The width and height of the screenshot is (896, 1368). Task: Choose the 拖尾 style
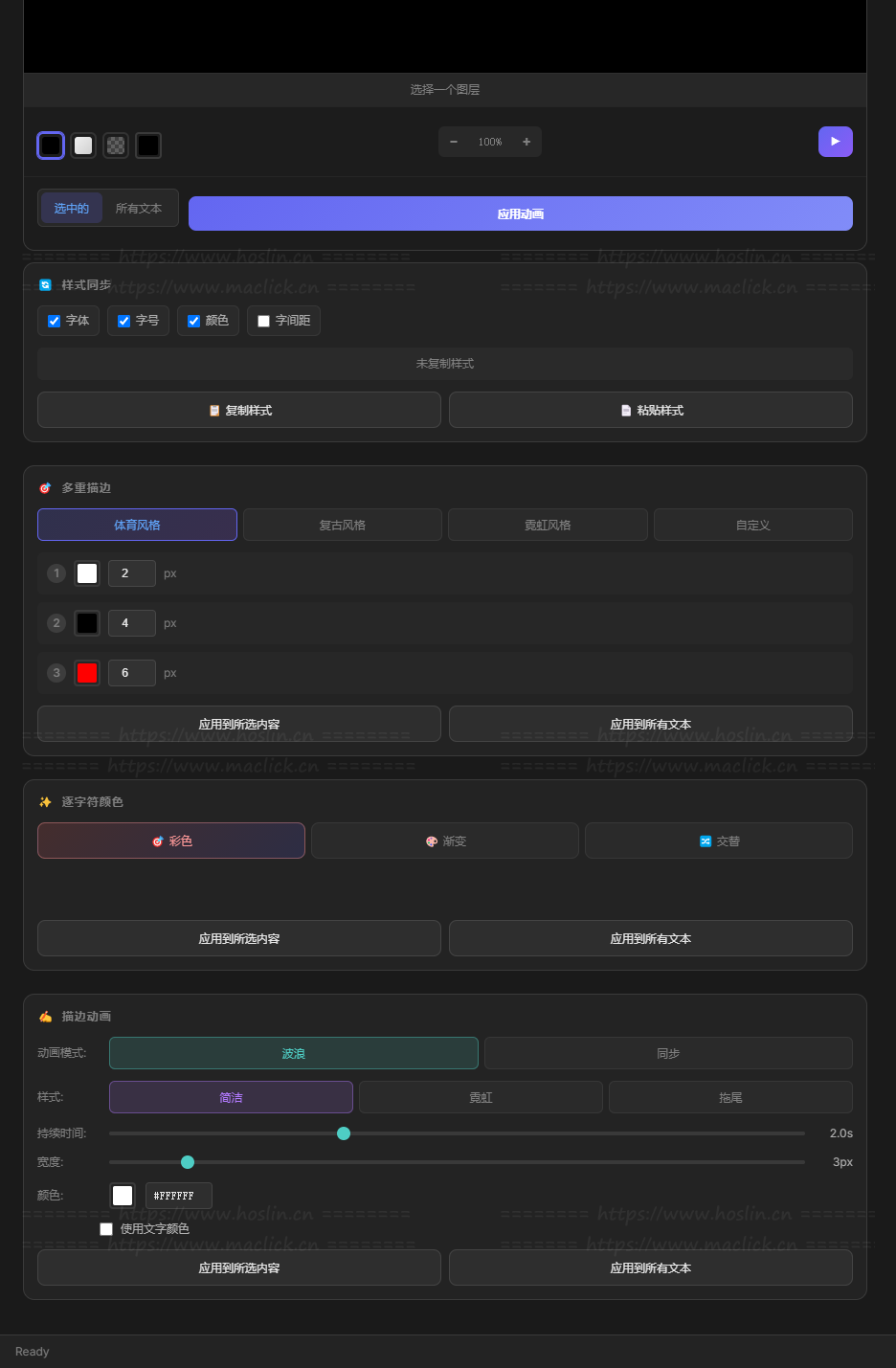tap(730, 1097)
